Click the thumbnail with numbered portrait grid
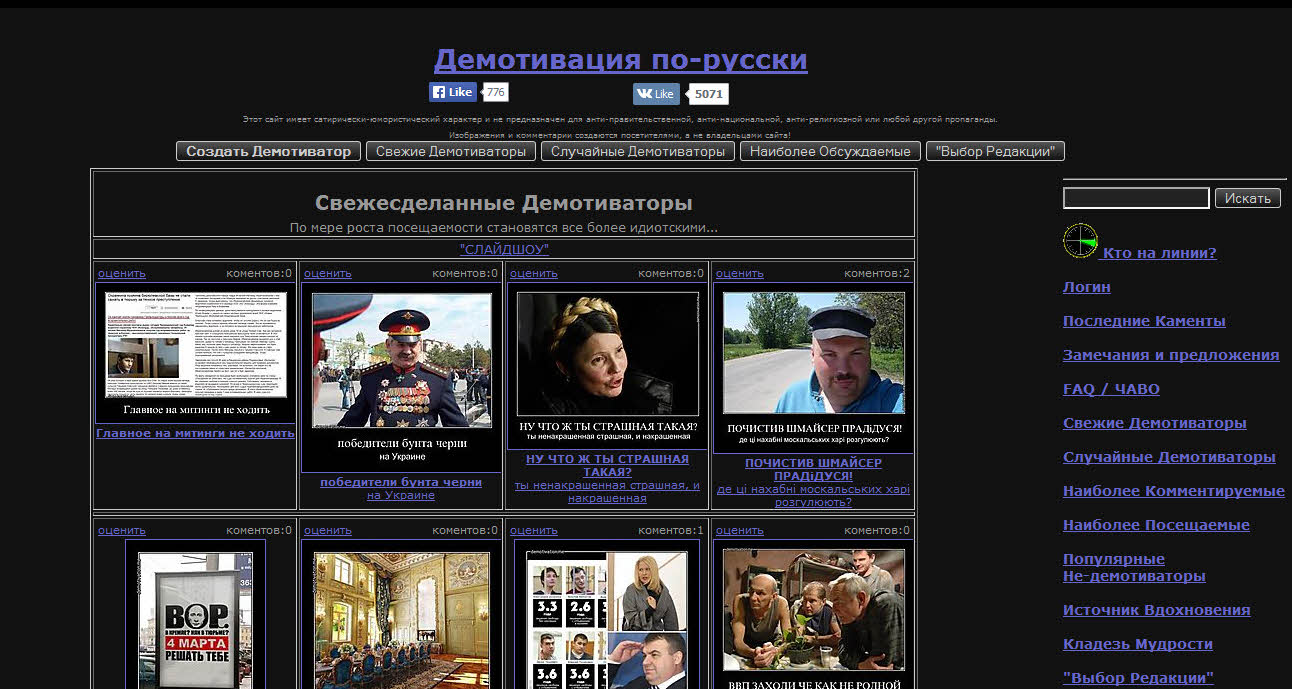Screen dimensions: 1292x689 [x=607, y=614]
